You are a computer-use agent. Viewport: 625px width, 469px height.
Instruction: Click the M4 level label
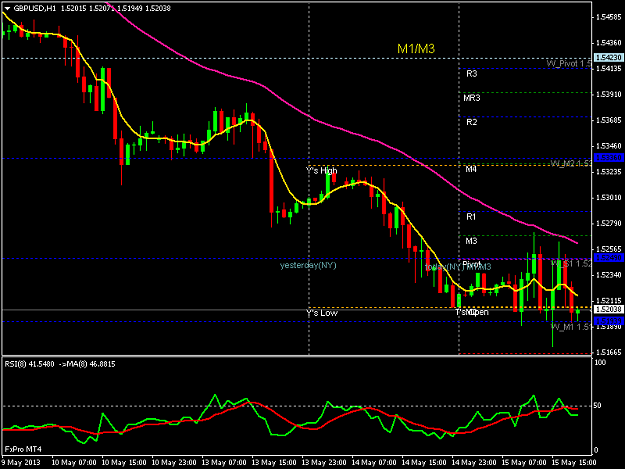[x=471, y=169]
